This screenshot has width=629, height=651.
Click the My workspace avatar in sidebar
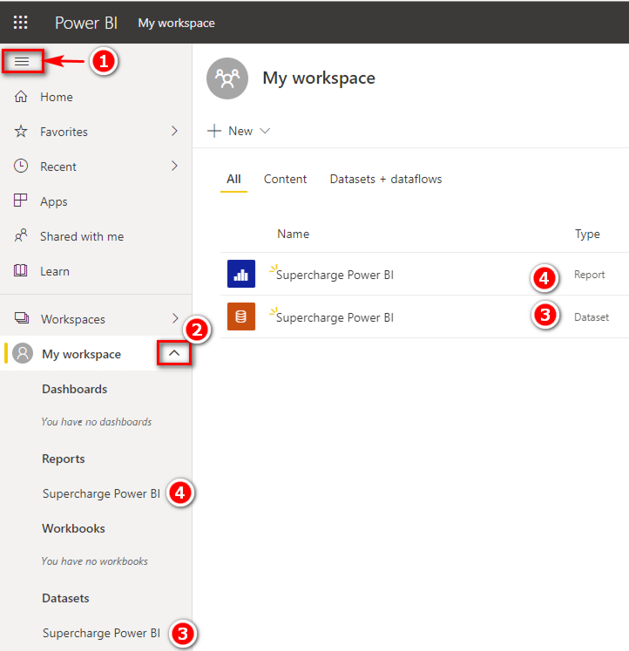23,353
